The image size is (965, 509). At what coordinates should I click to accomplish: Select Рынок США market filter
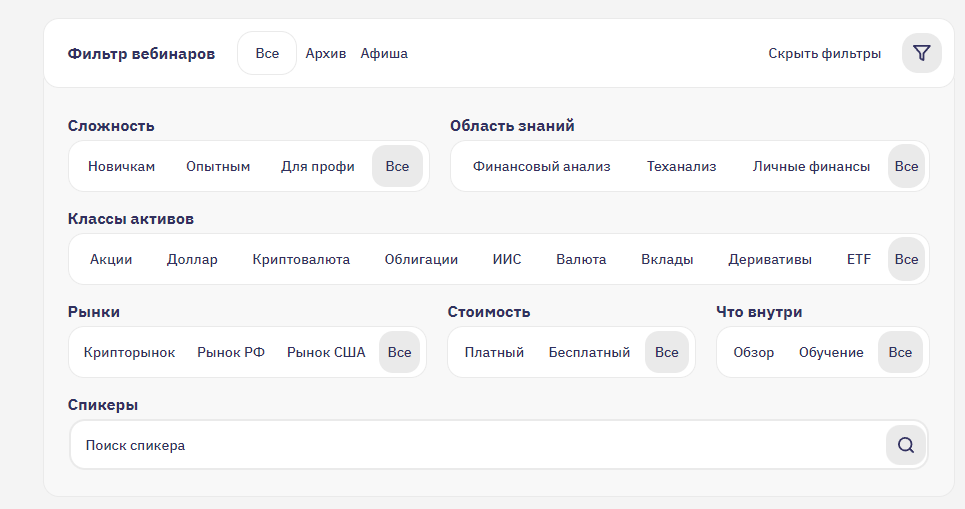pyautogui.click(x=326, y=352)
